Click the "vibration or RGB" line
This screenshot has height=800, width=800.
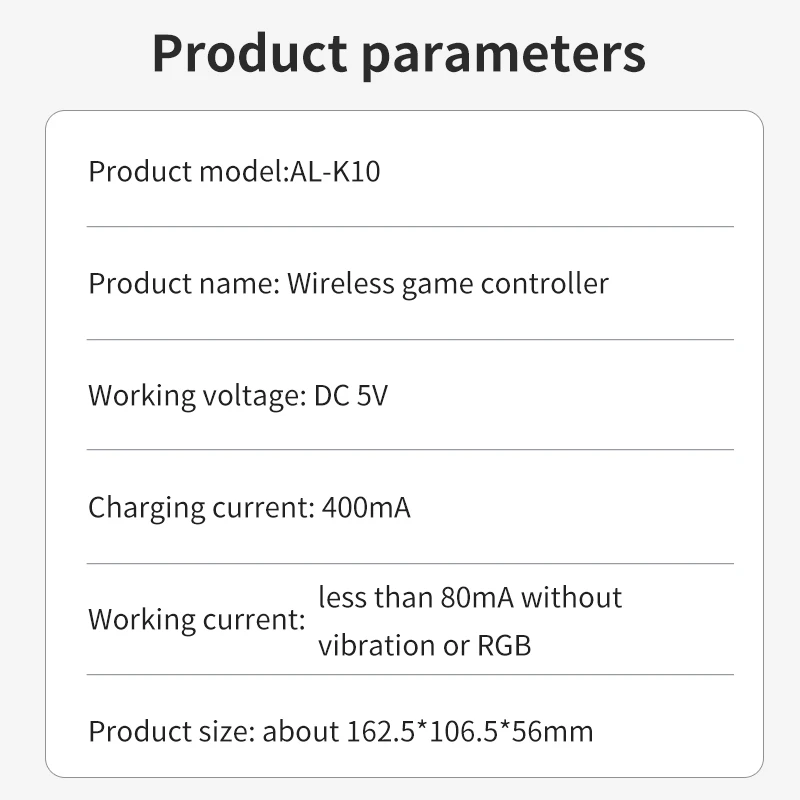click(424, 645)
